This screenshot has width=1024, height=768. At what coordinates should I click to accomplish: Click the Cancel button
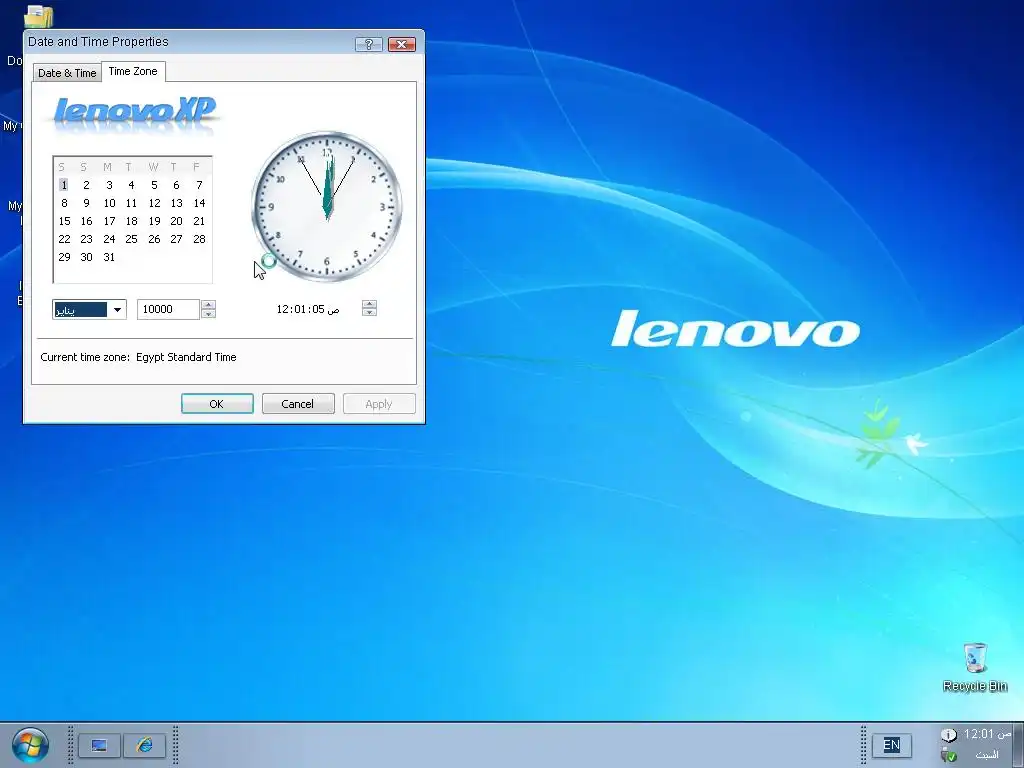click(298, 404)
